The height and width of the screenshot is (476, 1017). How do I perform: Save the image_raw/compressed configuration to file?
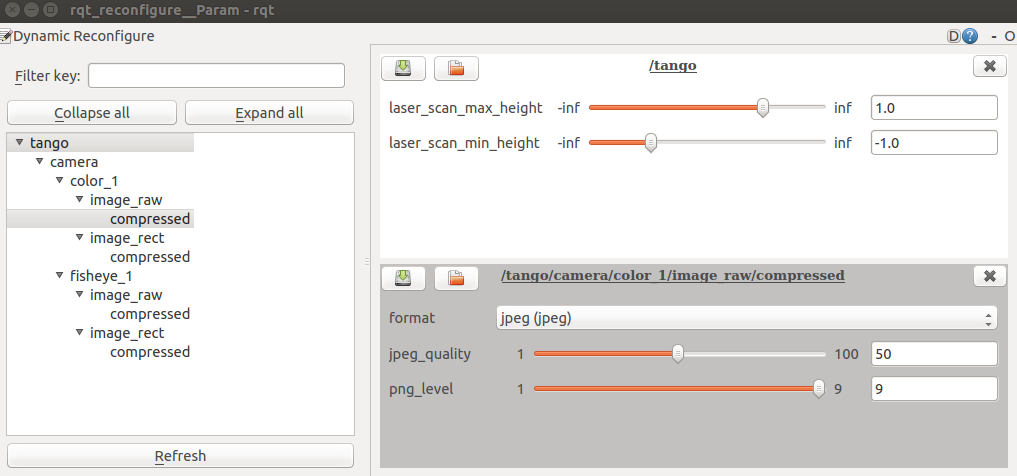pos(403,278)
